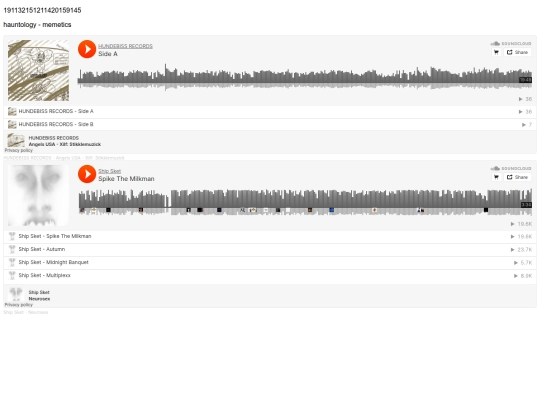Open SoundCloud logo on the second player
Viewport: 540px width, 405px height.
click(x=511, y=168)
